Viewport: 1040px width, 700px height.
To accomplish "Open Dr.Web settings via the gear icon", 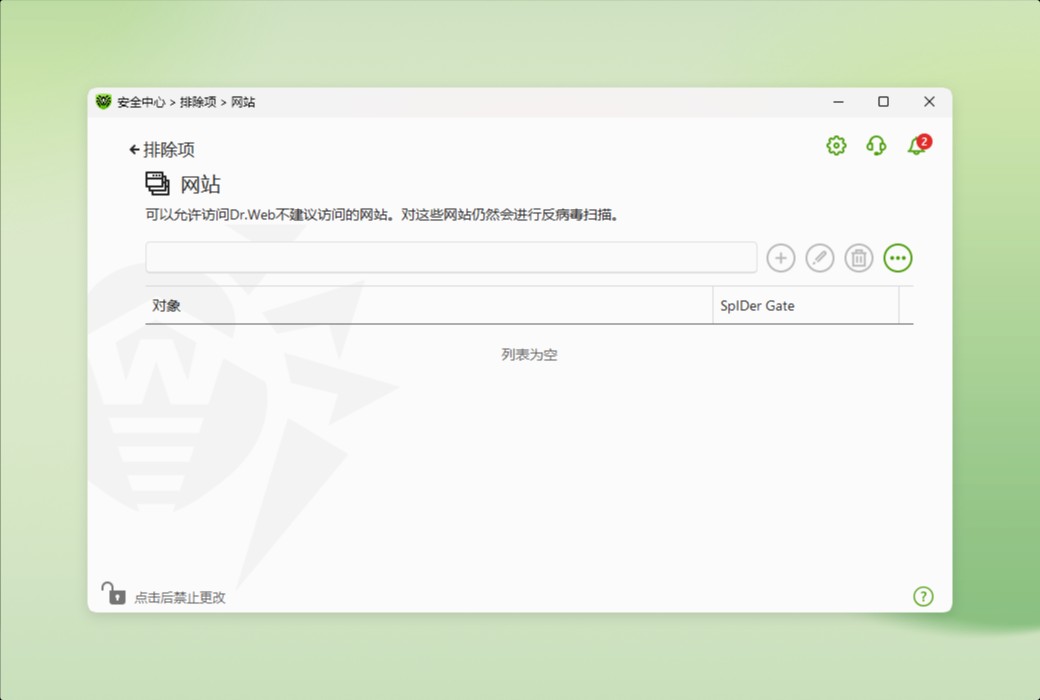I will pos(835,145).
